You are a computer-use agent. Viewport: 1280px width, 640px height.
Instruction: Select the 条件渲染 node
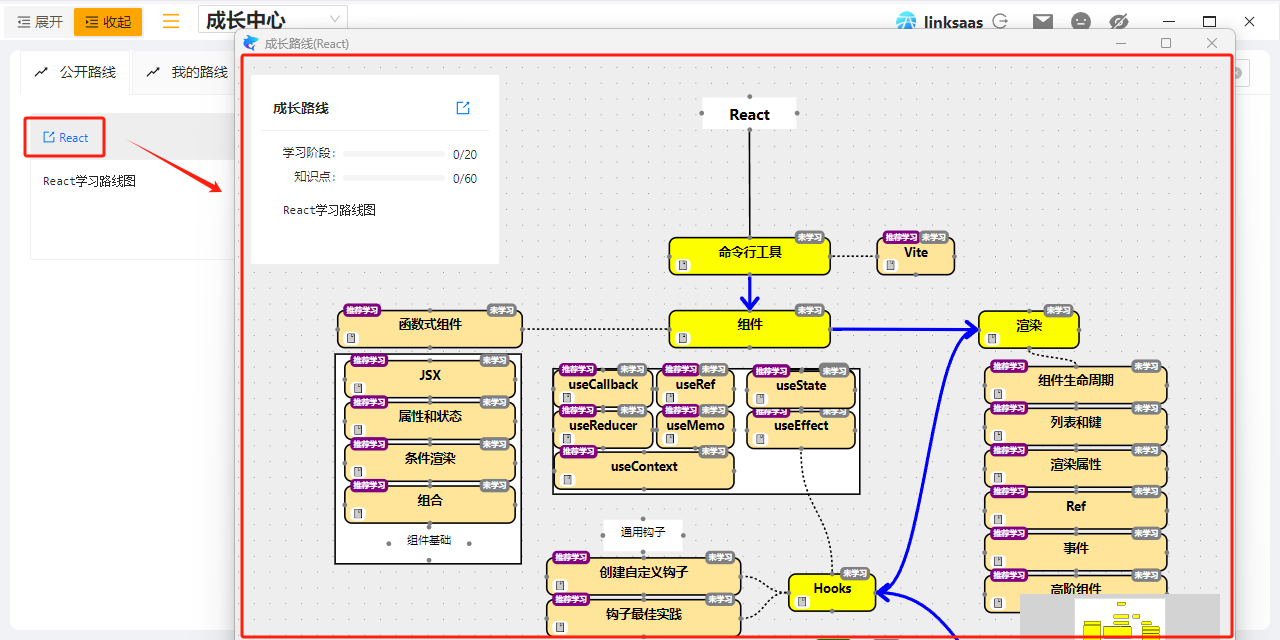pyautogui.click(x=430, y=462)
